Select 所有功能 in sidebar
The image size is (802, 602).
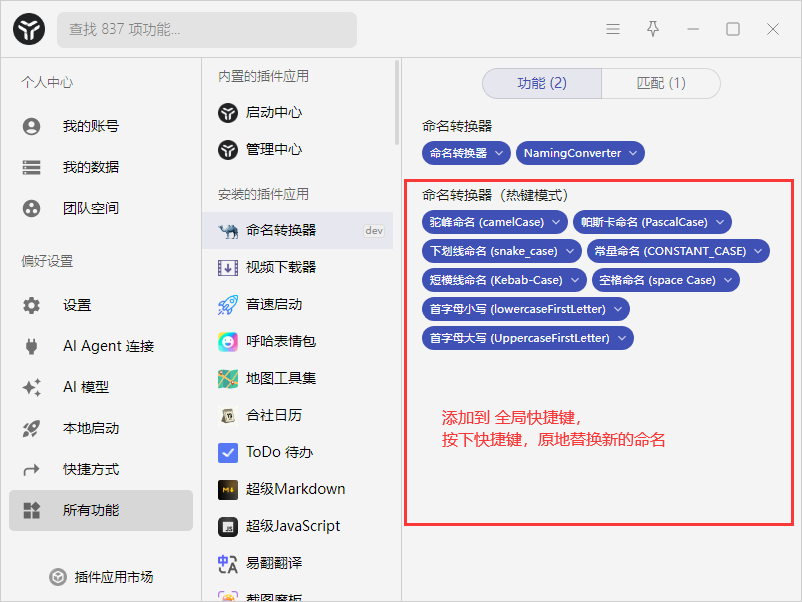click(101, 510)
